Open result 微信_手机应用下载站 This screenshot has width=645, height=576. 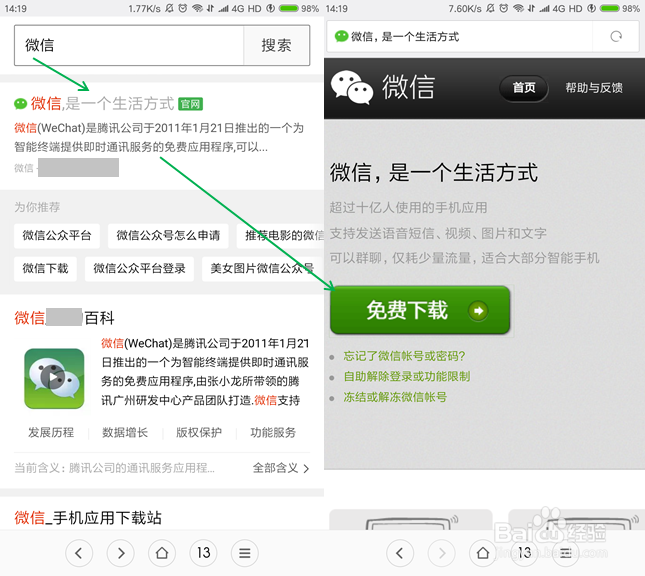88,518
